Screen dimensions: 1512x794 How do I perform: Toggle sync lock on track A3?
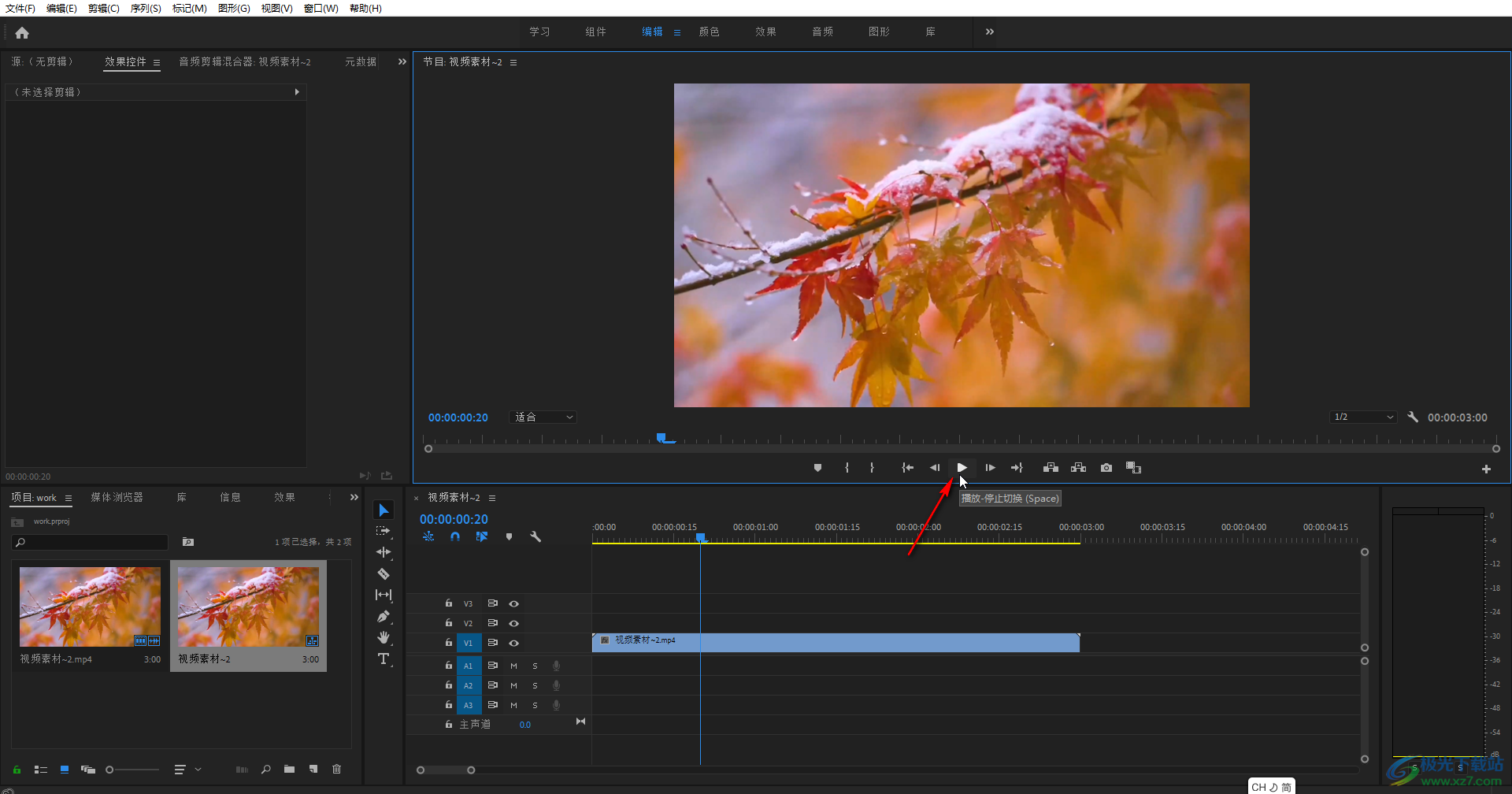coord(492,705)
